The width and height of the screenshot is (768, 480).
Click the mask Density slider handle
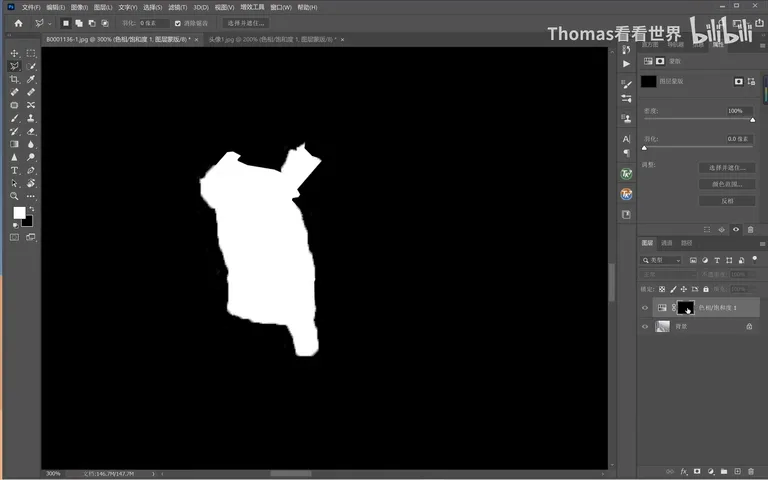coord(752,120)
